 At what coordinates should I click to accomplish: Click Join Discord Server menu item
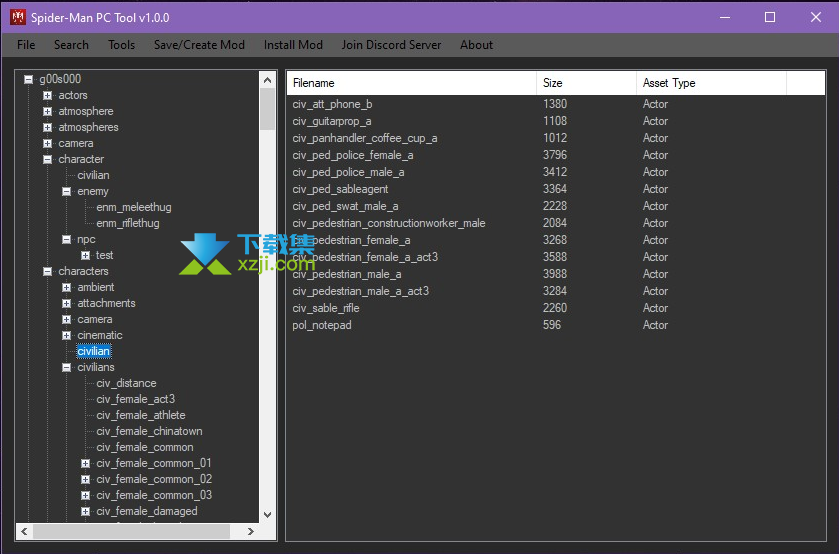point(391,45)
